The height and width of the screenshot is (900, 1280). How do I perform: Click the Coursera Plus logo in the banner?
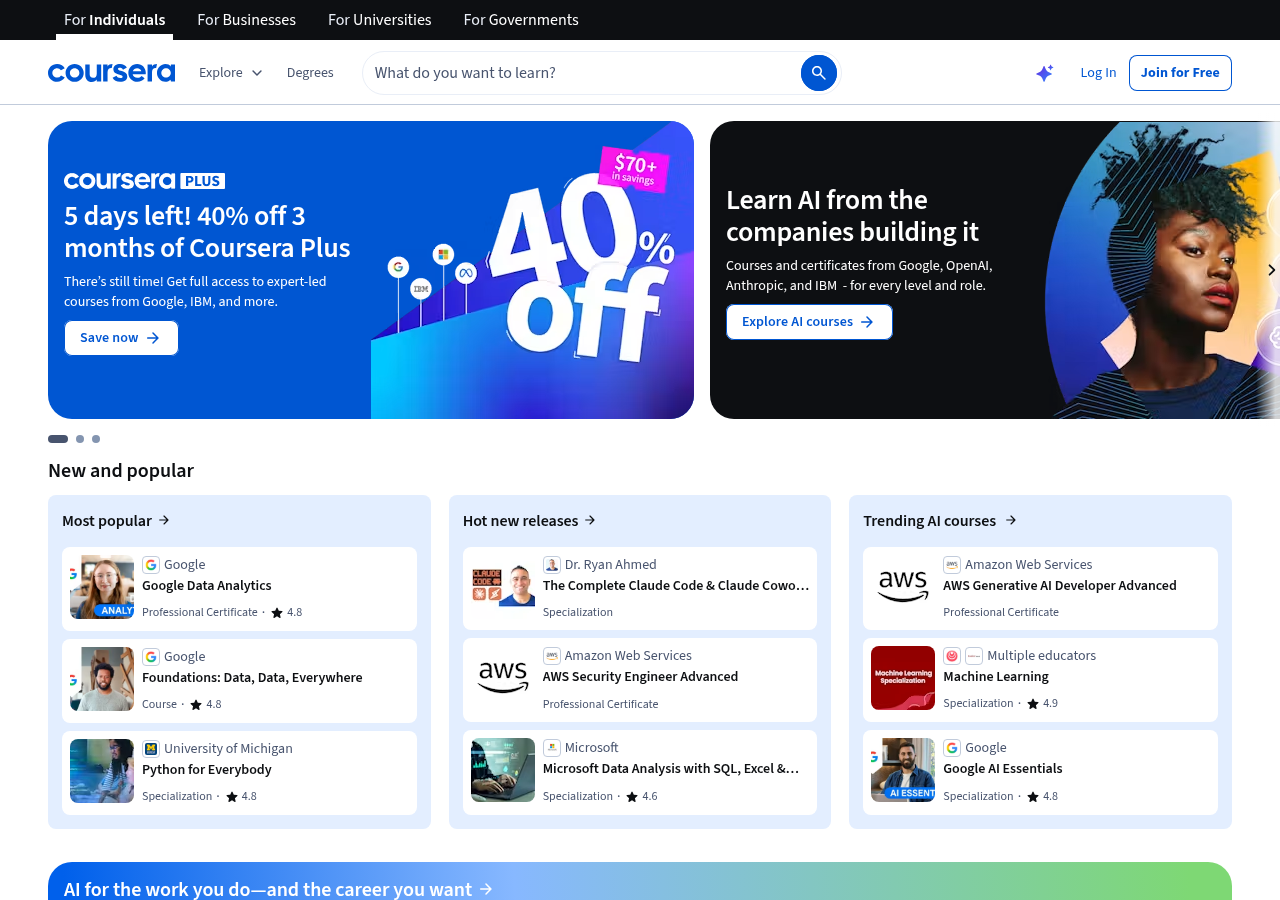pos(144,181)
